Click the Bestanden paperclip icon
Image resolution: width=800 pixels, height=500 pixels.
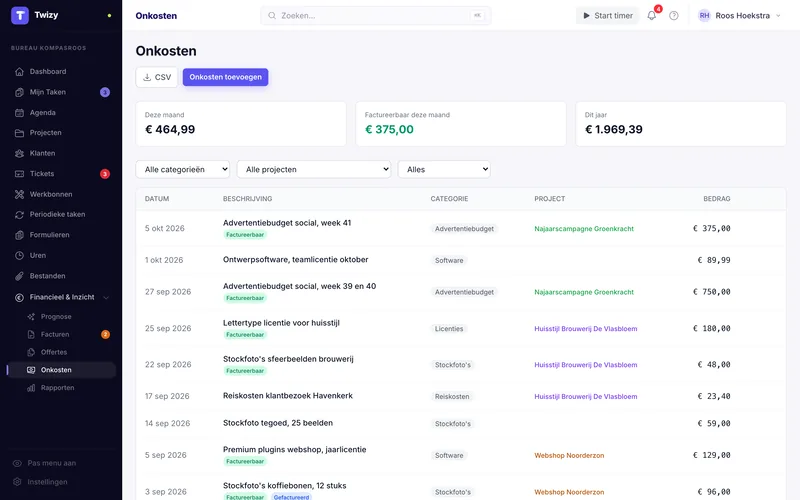pos(19,276)
